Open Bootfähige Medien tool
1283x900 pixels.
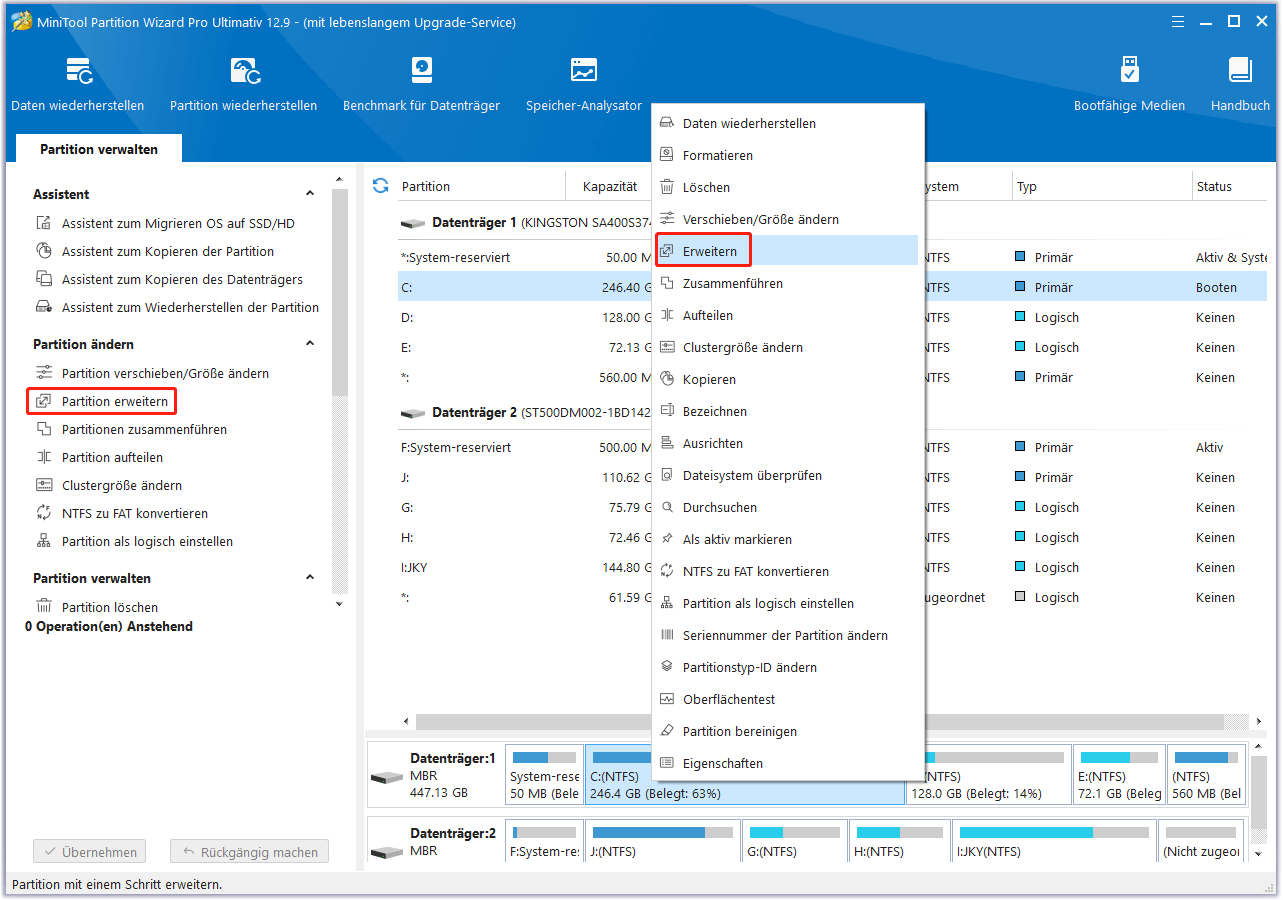tap(1129, 84)
